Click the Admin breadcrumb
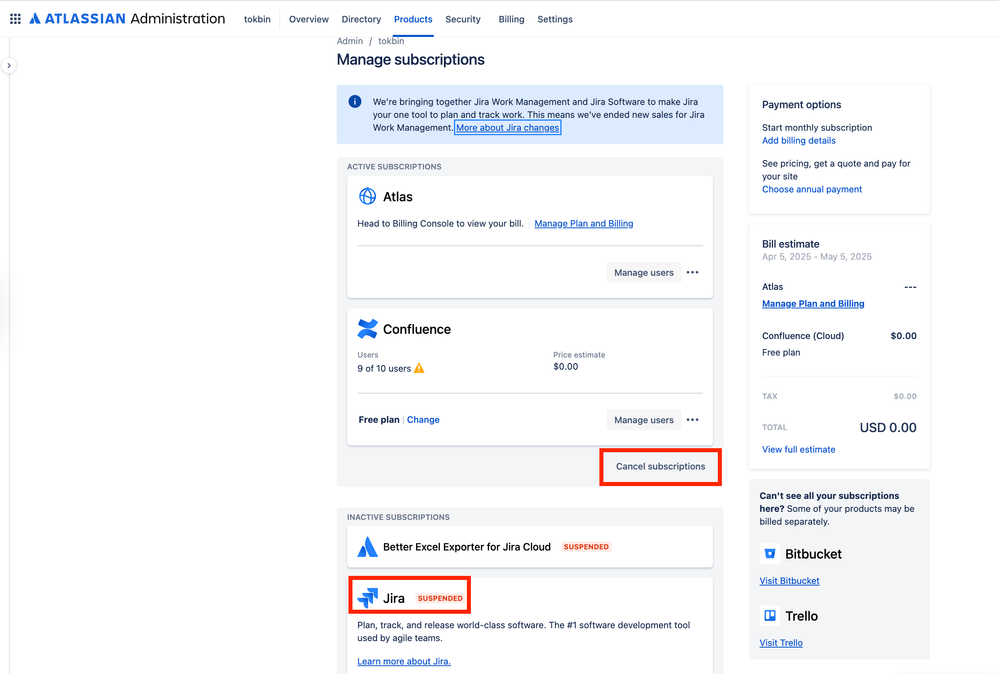Image resolution: width=999 pixels, height=674 pixels. click(350, 41)
